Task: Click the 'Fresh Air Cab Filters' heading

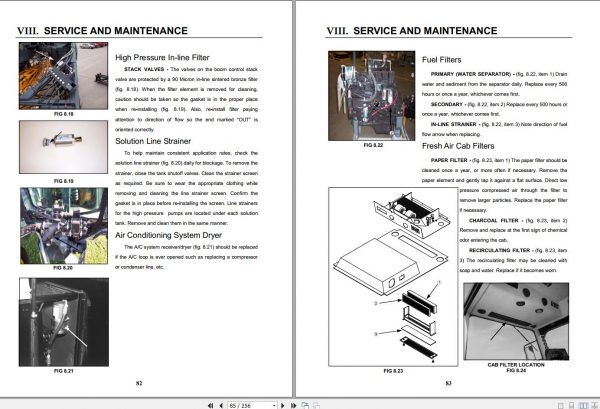Action: click(458, 146)
